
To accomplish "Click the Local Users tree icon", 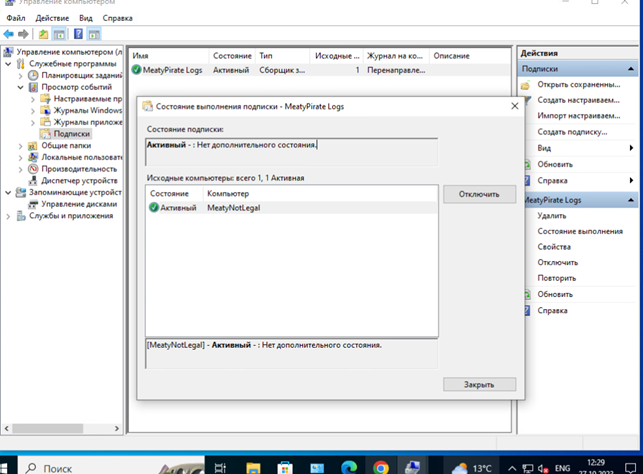I will (33, 157).
